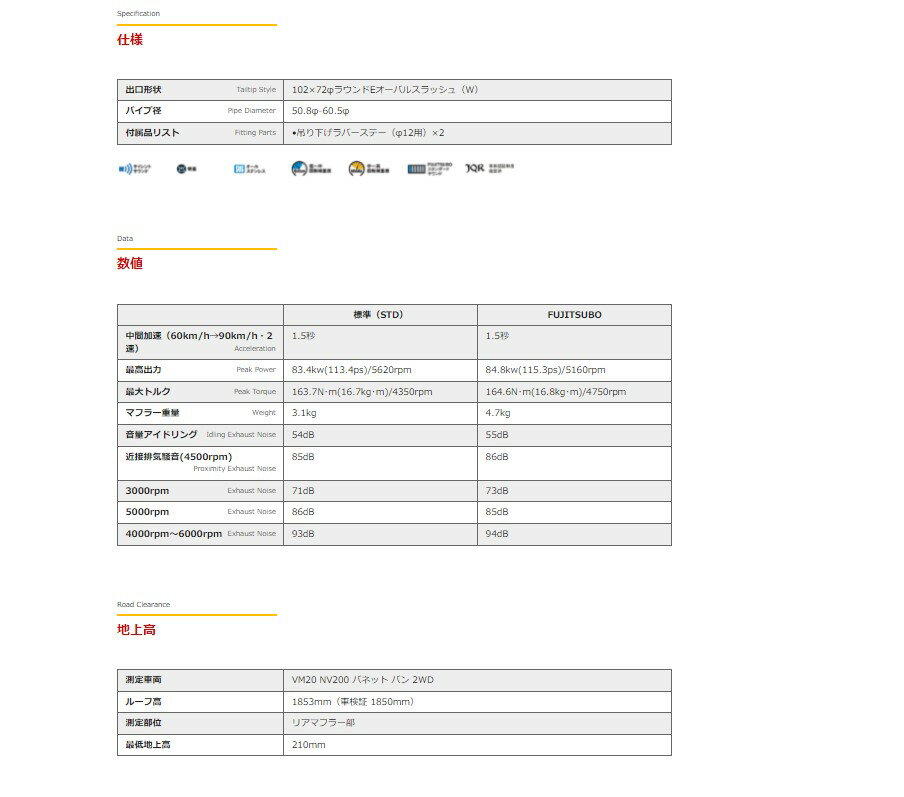The height and width of the screenshot is (797, 904).
Task: Click the 中間加速 Acceleration row label
Action: click(200, 343)
